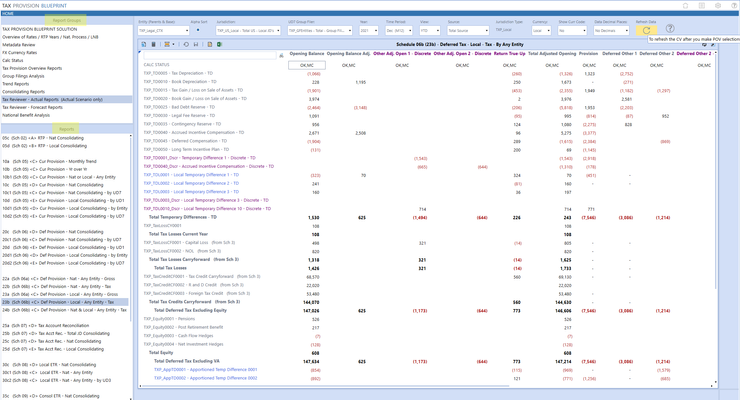Viewport: 740px width, 400px height.
Task: Open the settings gear in top-right title bar
Action: pos(718,6)
